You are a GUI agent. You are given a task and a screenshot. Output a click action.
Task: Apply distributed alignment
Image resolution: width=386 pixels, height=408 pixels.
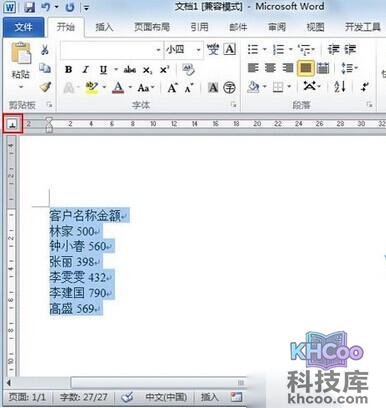[x=323, y=68]
